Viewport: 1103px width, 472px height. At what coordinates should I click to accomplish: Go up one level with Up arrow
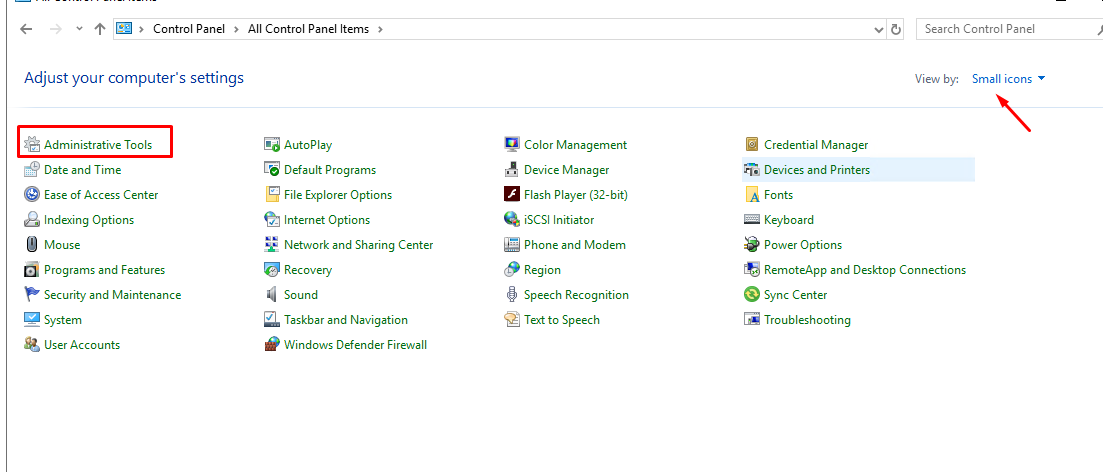coord(100,29)
